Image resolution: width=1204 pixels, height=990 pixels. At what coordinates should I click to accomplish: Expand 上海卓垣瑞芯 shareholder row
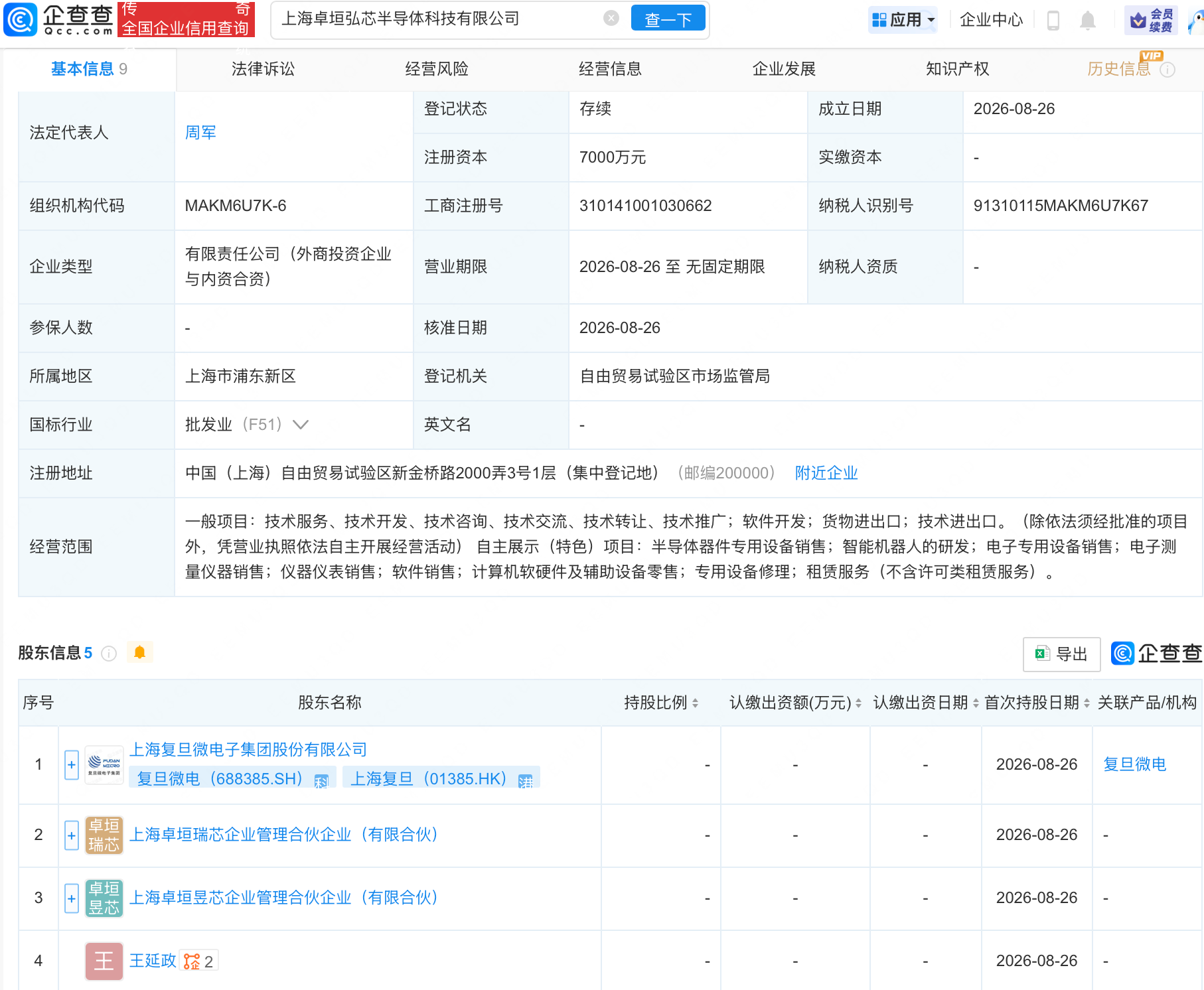(x=72, y=835)
